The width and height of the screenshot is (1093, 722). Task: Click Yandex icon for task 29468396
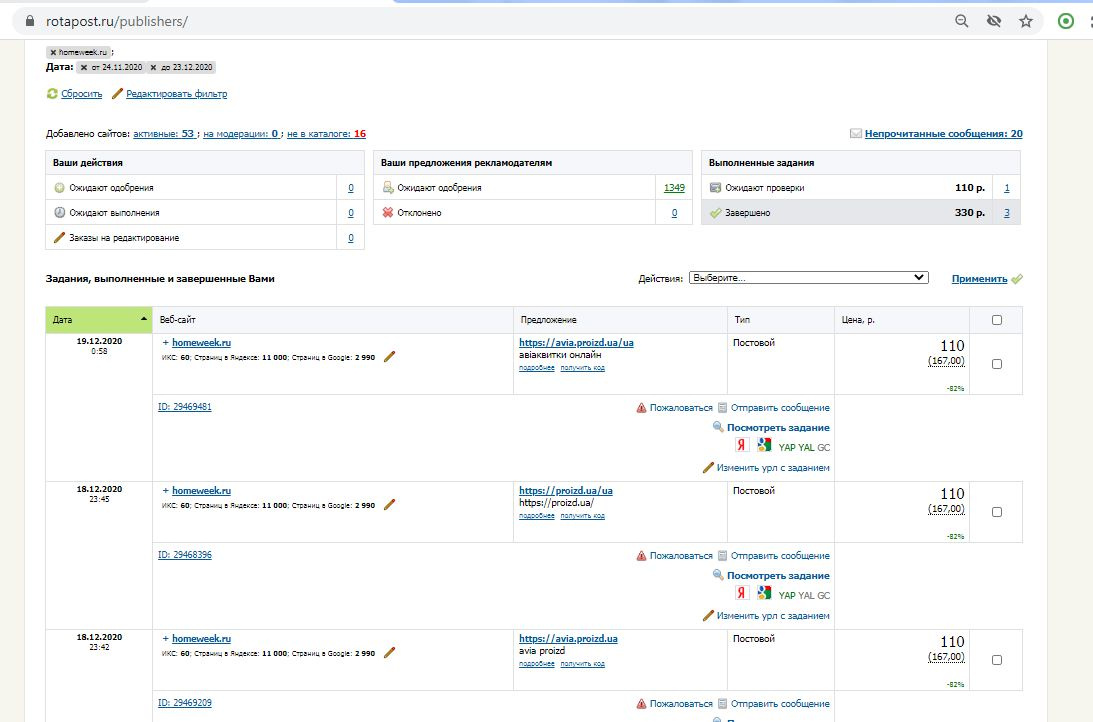tap(741, 592)
